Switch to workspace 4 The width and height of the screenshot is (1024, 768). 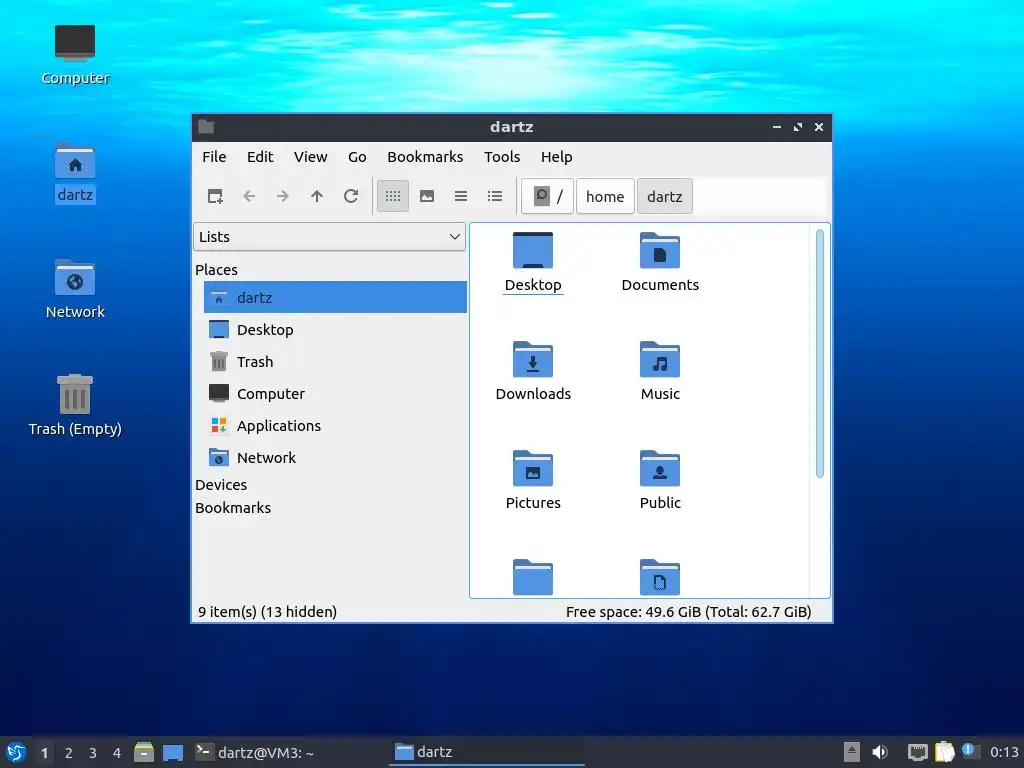pos(117,752)
